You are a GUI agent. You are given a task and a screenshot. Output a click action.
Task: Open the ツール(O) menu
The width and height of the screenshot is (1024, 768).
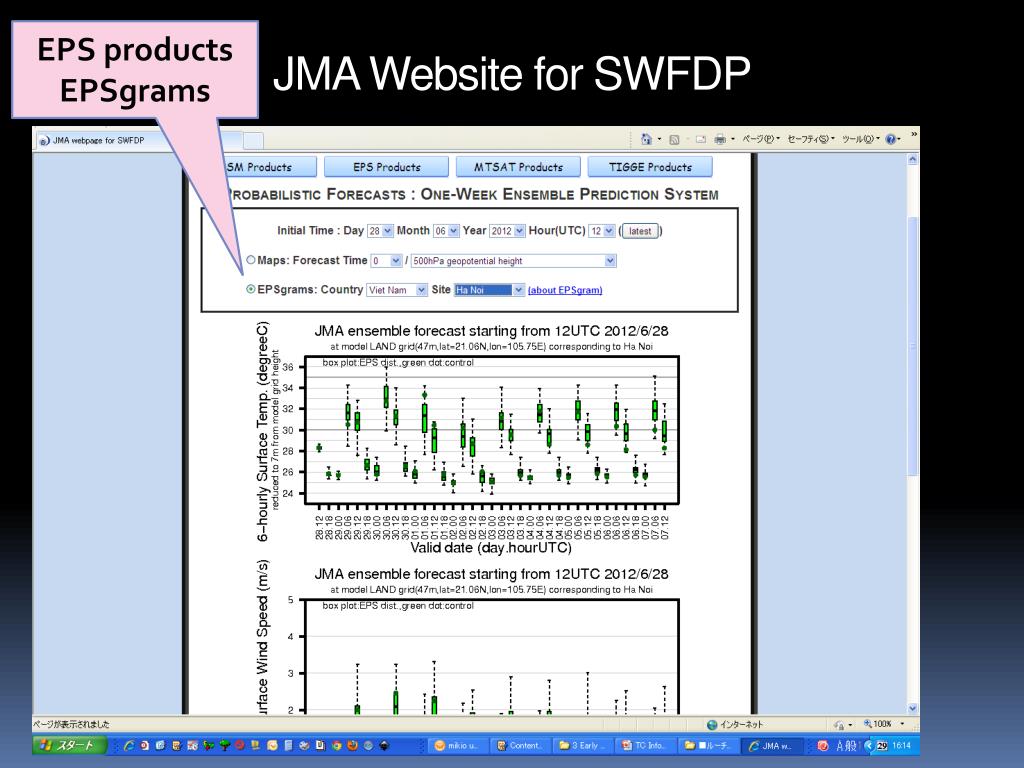click(x=861, y=139)
